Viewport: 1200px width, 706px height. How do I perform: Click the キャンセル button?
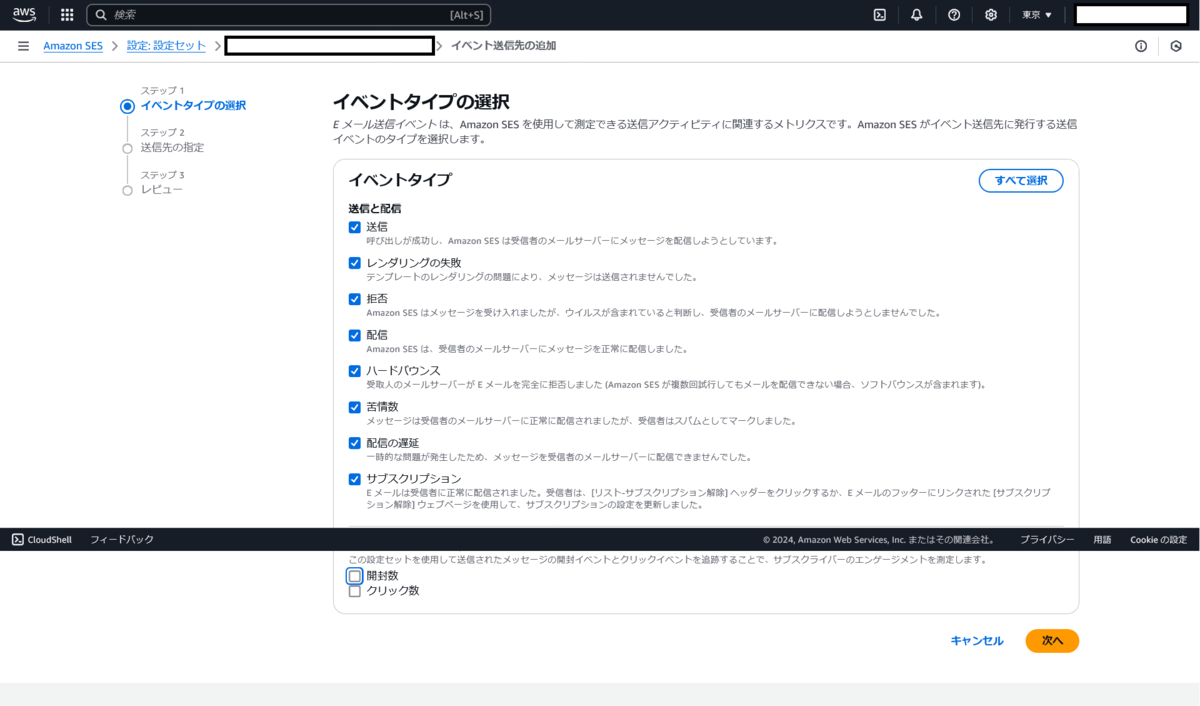[977, 641]
